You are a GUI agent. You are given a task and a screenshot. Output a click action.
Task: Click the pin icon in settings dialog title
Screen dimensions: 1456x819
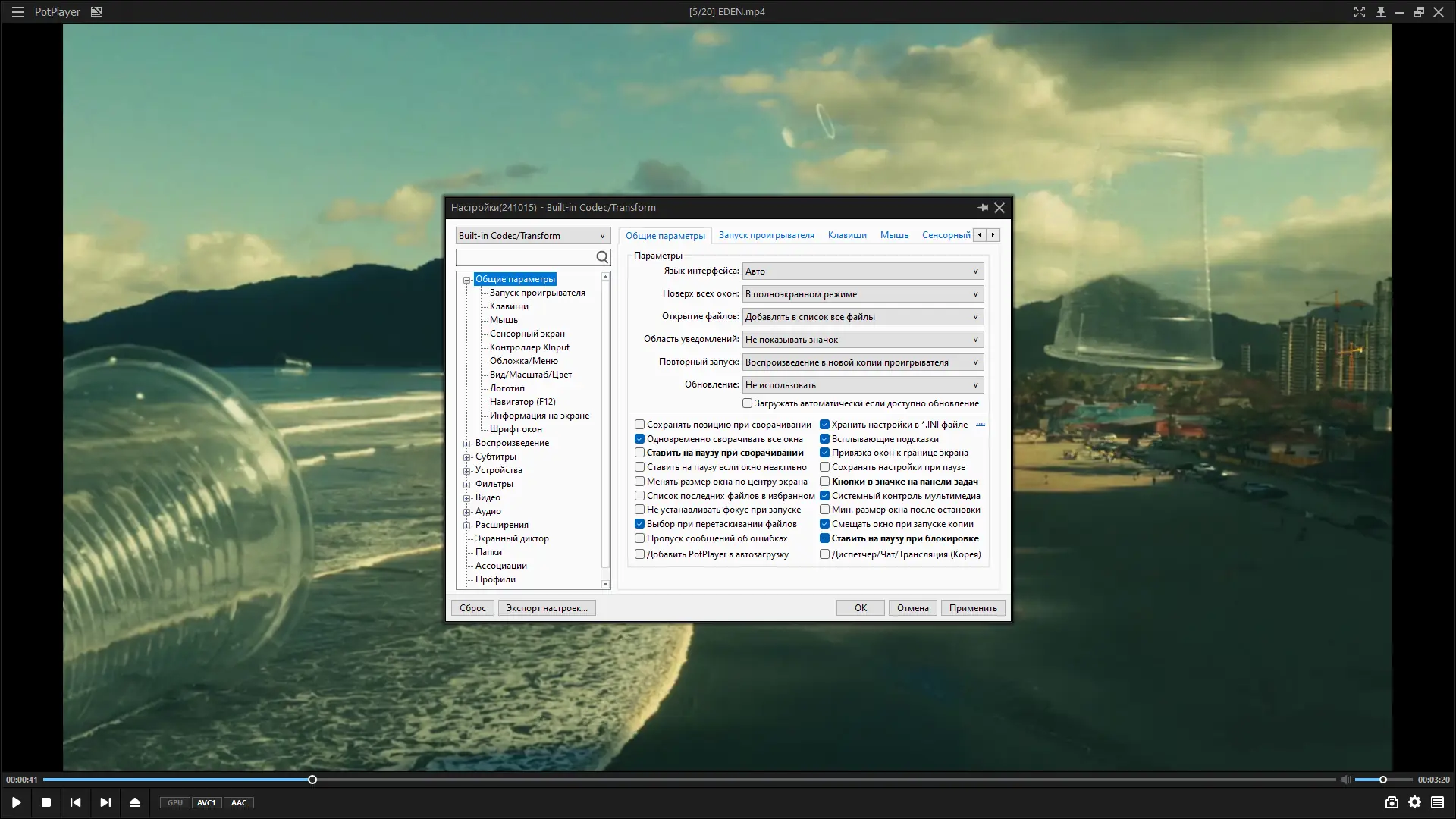(x=983, y=207)
